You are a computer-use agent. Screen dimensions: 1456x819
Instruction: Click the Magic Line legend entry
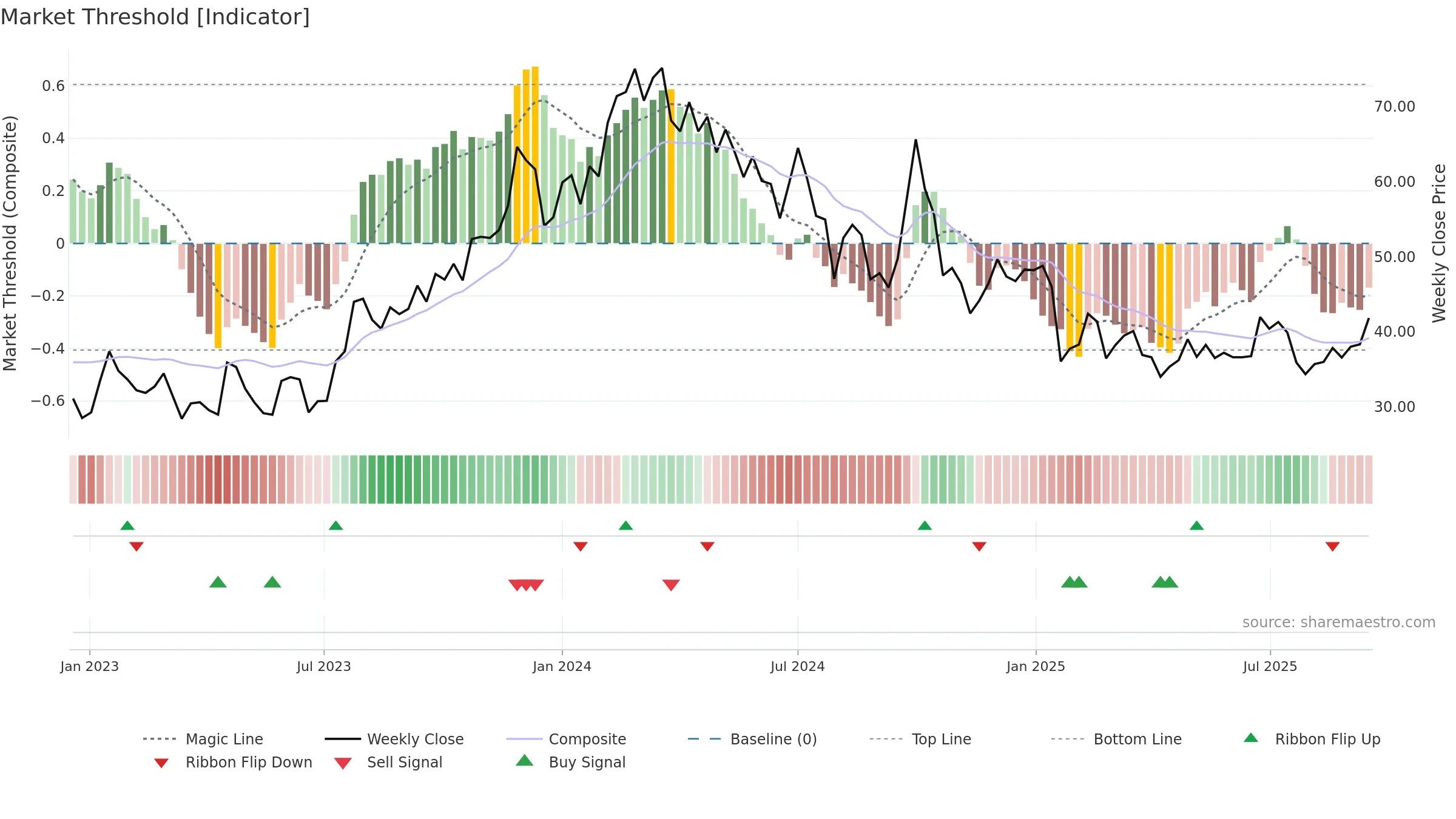coord(203,739)
